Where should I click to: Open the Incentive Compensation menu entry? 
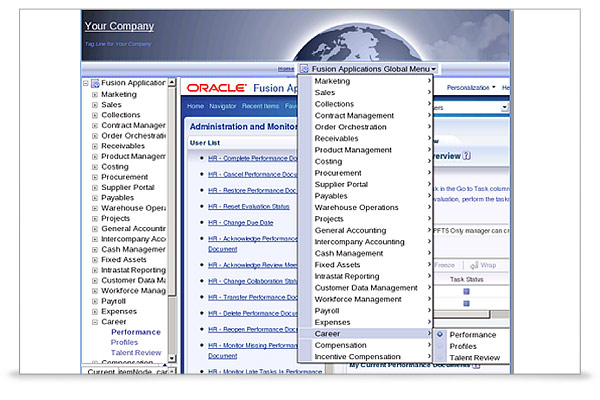365,357
